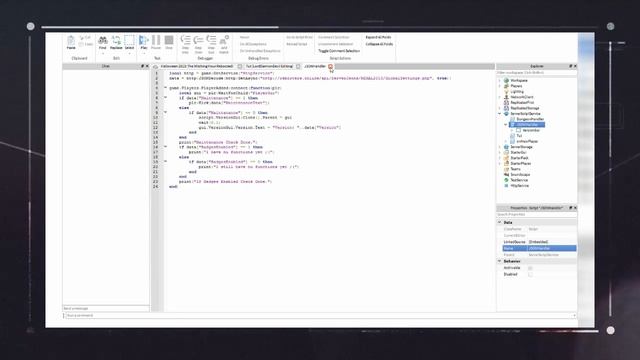Toggle the Disabled checkbox
Image resolution: width=640 pixels, height=360 pixels.
click(x=530, y=274)
